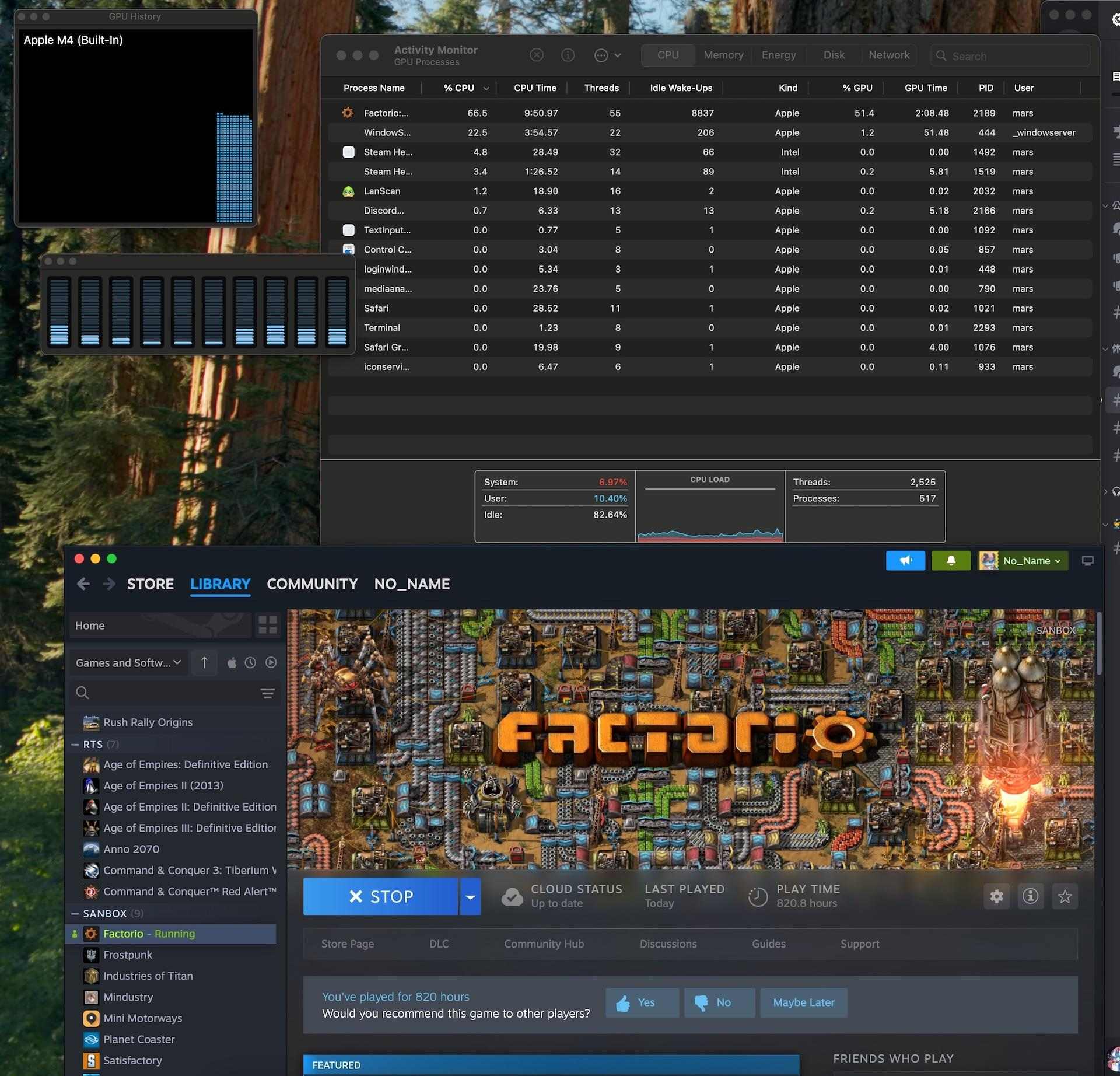Image resolution: width=1120 pixels, height=1076 pixels.
Task: Open dropdown arrow next to STOP button
Action: (x=470, y=896)
